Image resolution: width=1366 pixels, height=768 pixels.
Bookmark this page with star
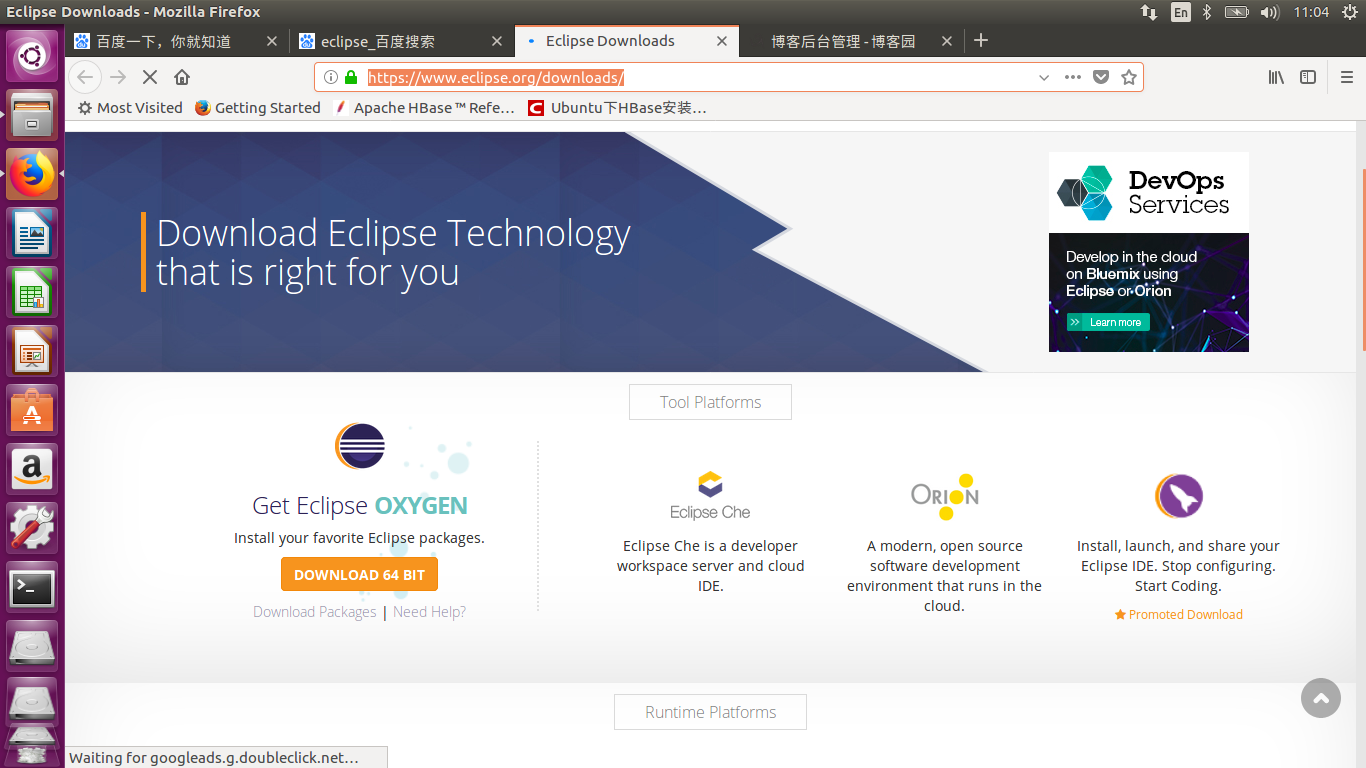(1129, 77)
